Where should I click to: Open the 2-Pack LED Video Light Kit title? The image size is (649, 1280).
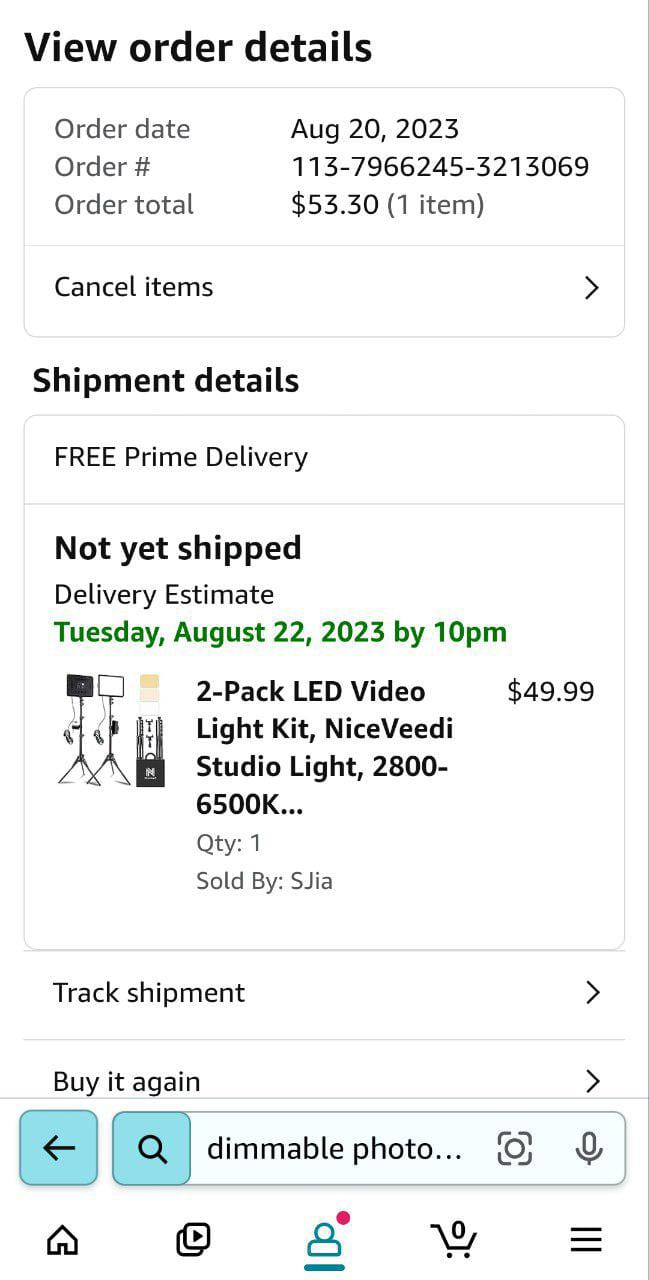[x=325, y=748]
